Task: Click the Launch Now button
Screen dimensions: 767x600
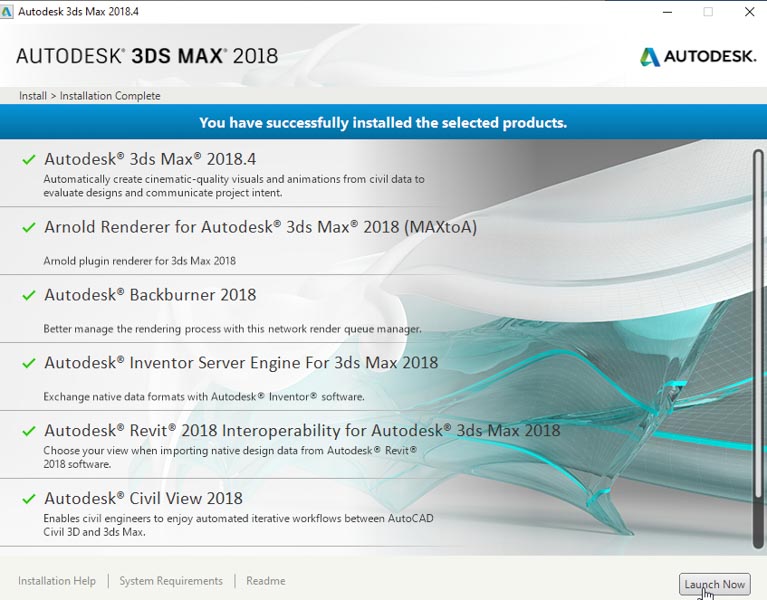Action: click(714, 584)
